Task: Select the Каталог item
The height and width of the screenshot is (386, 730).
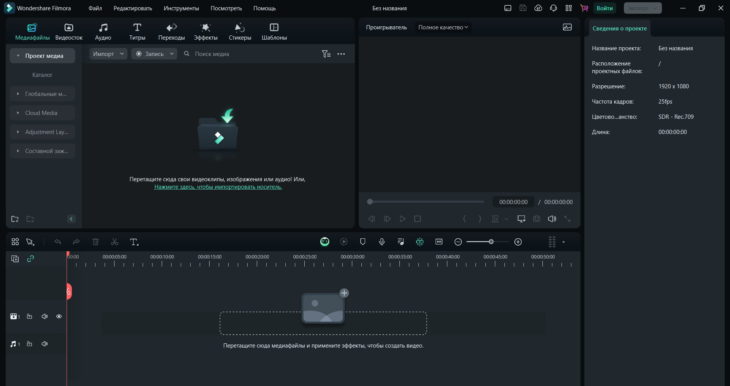Action: (42, 75)
